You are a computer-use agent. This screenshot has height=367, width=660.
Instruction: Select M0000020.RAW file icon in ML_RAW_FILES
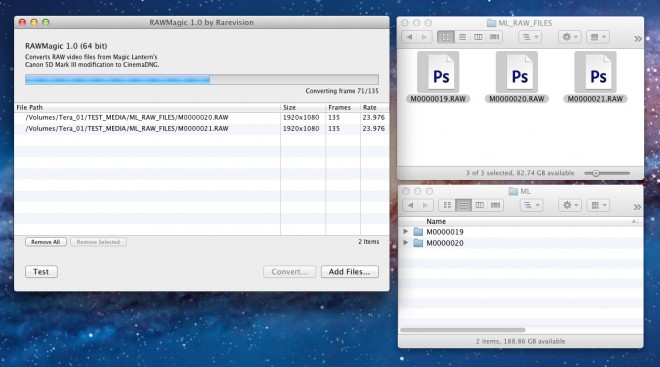pyautogui.click(x=517, y=72)
